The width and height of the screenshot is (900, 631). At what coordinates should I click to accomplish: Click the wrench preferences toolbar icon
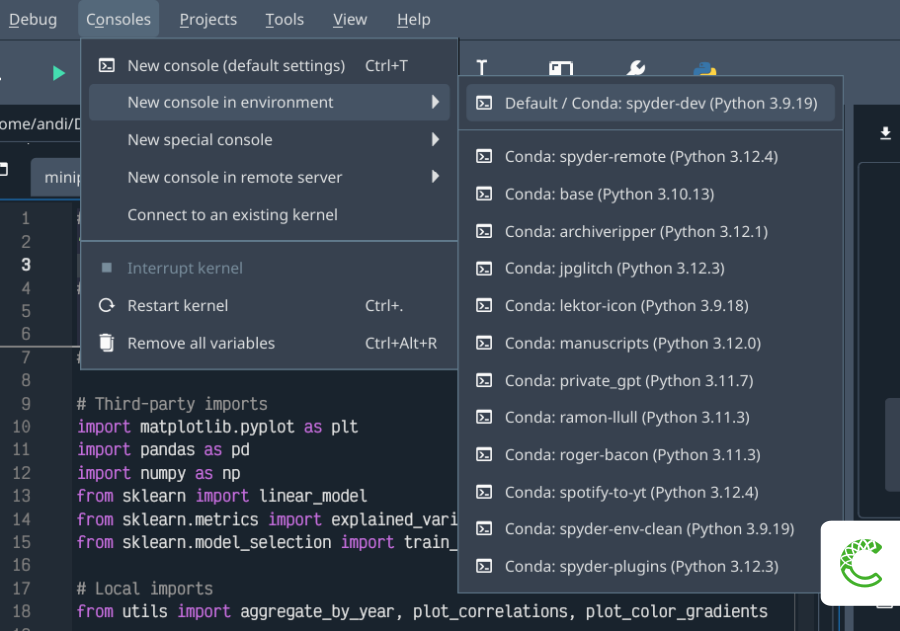(635, 68)
